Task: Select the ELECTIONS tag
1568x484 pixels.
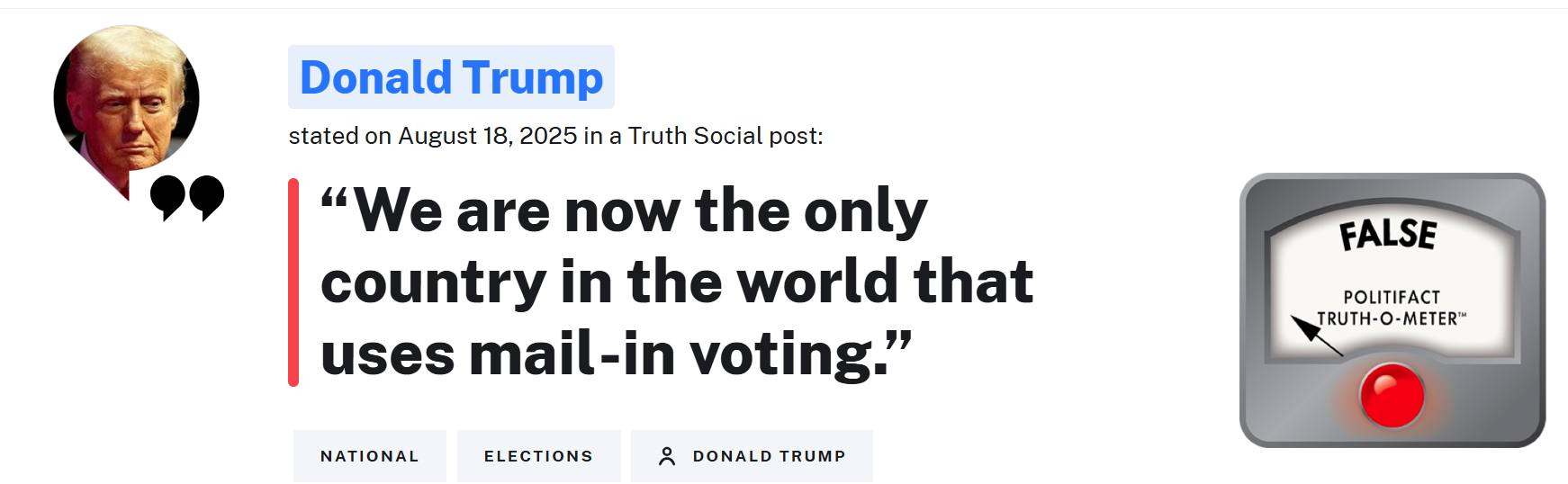Action: [538, 456]
